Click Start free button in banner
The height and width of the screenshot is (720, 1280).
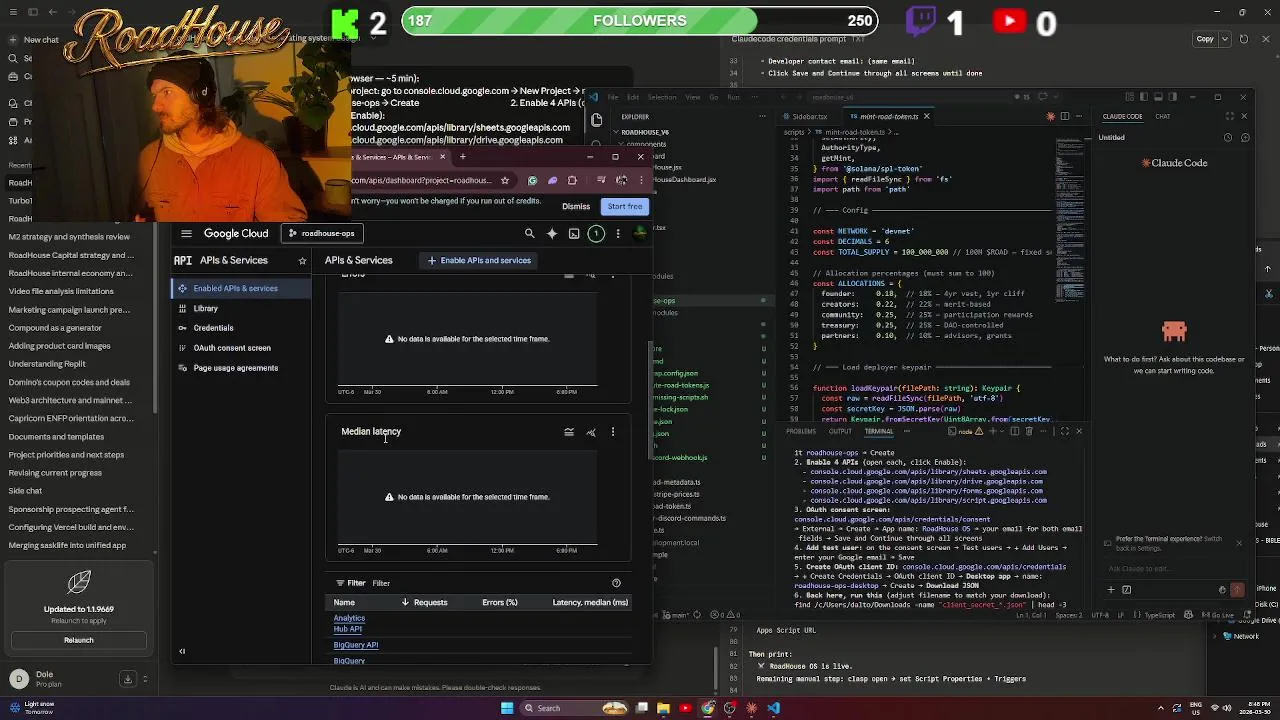tap(625, 207)
